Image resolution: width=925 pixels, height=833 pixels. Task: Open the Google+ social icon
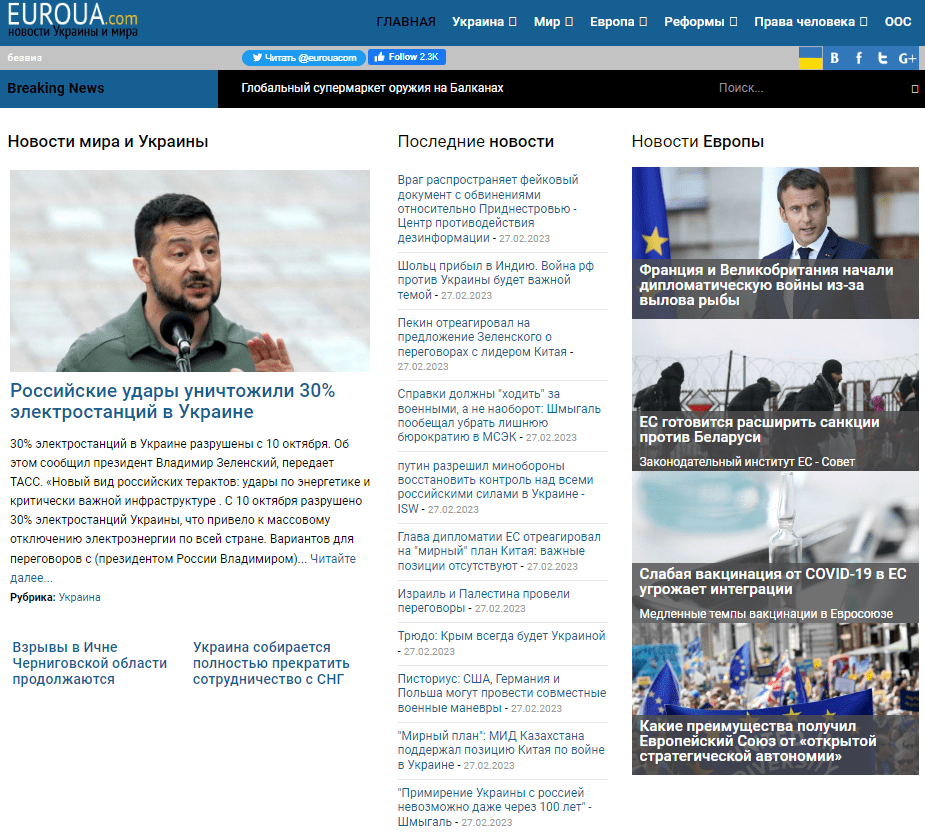(907, 58)
